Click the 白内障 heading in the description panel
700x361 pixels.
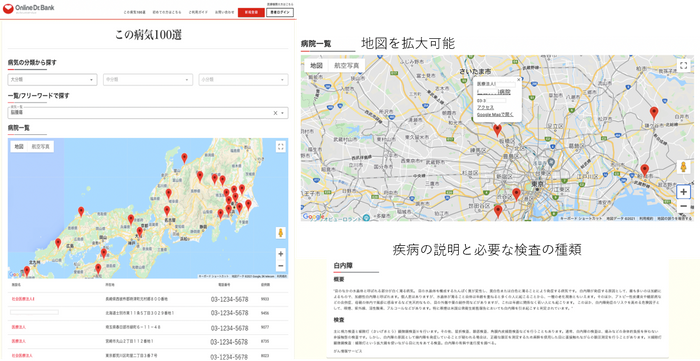click(344, 265)
